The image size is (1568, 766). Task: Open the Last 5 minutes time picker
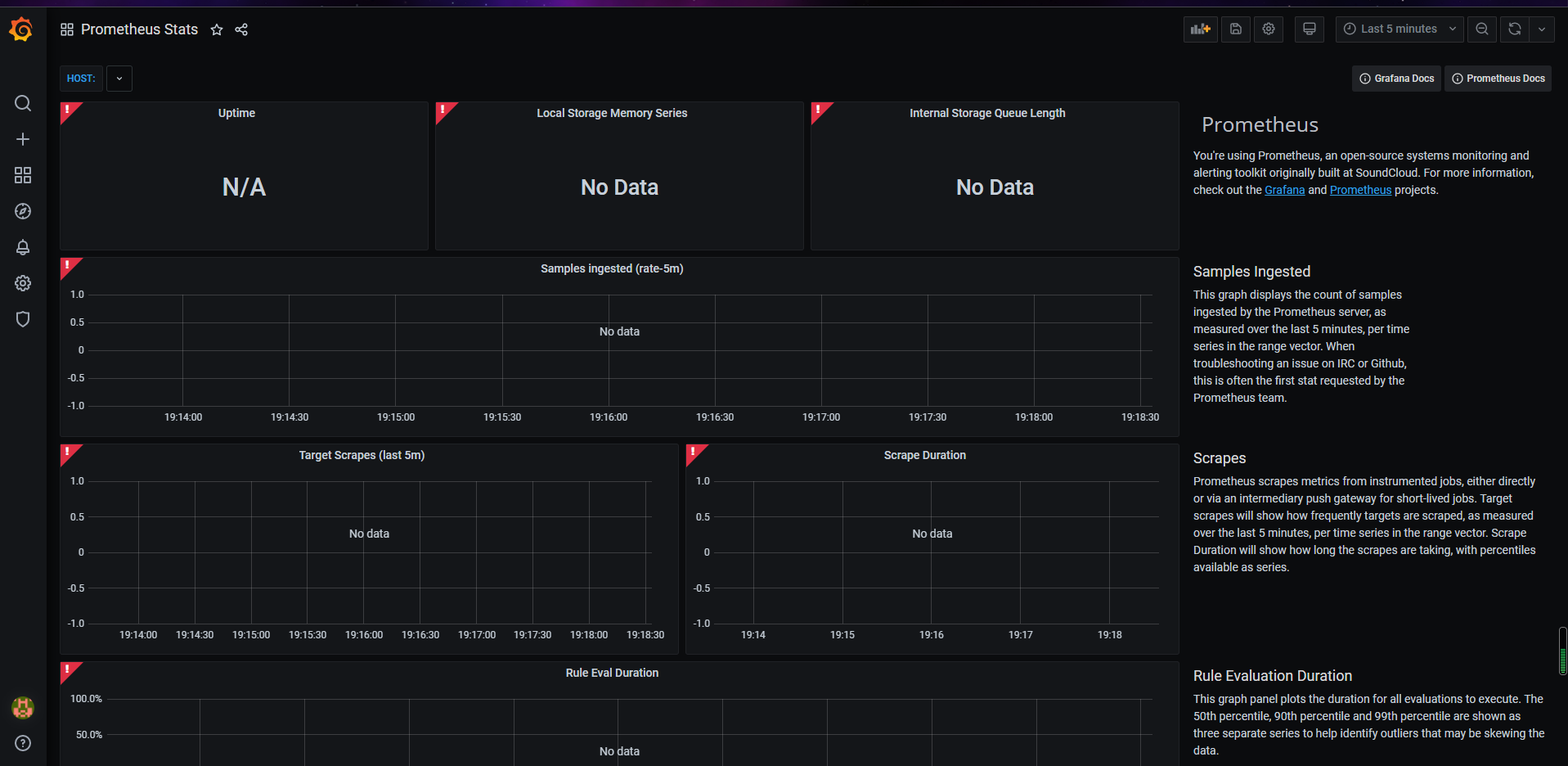[x=1399, y=29]
